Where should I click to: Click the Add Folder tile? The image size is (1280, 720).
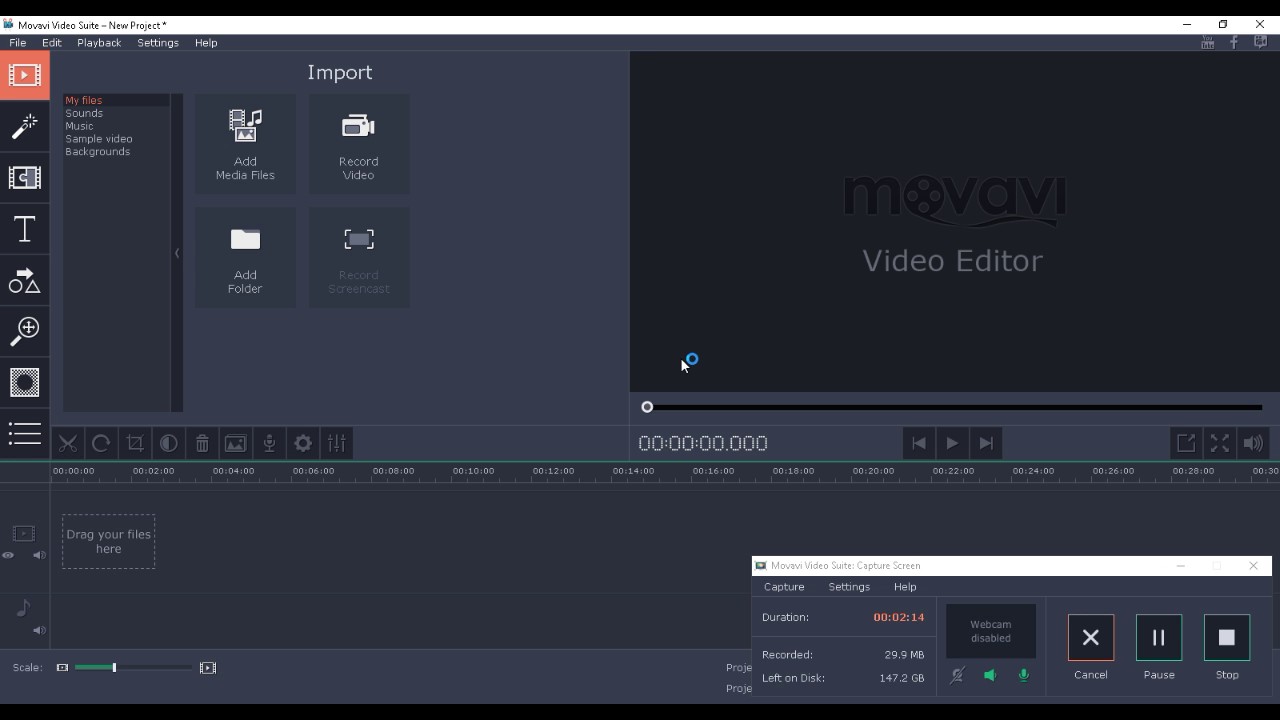pyautogui.click(x=245, y=257)
